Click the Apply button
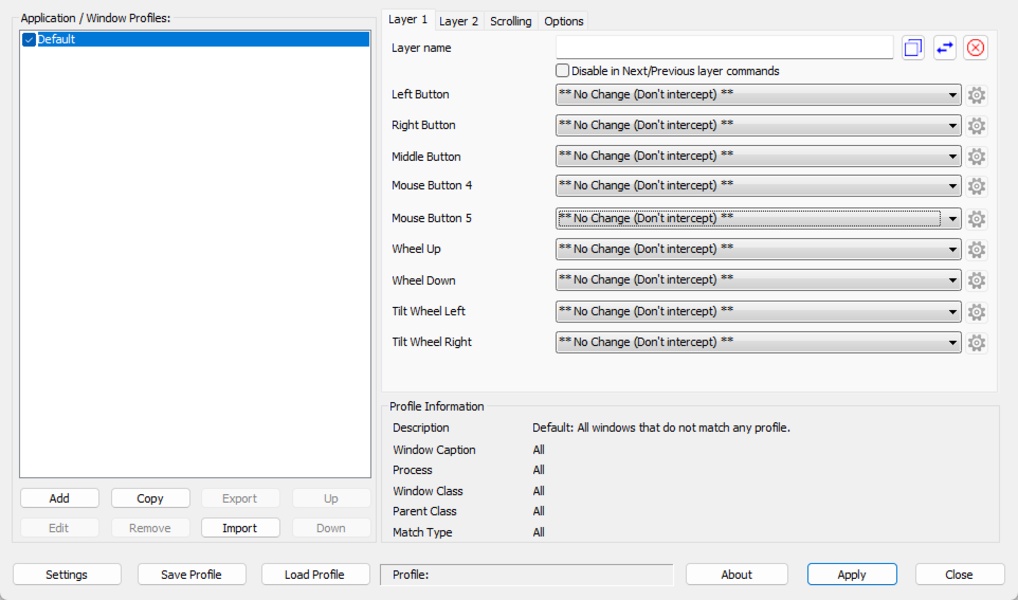Image resolution: width=1018 pixels, height=600 pixels. [x=852, y=575]
